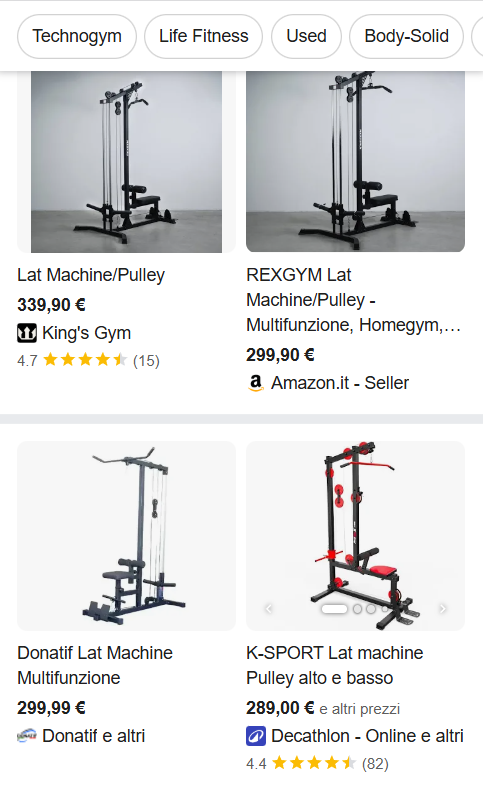Image resolution: width=483 pixels, height=797 pixels.
Task: Show next K-SPORT image with right arrow
Action: tap(442, 608)
